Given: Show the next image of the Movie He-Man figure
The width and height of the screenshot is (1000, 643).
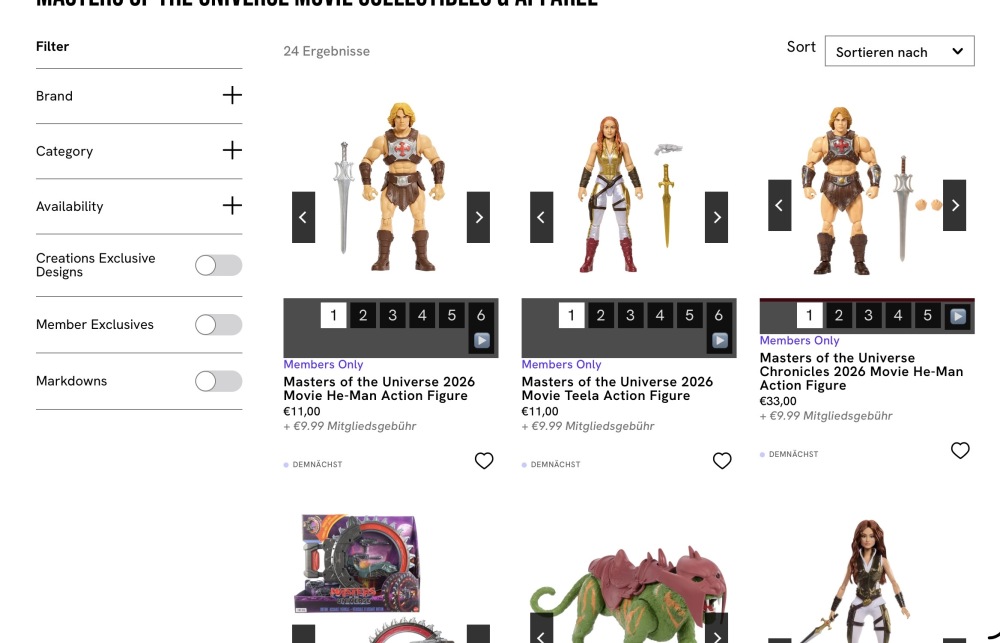Looking at the screenshot, I should pyautogui.click(x=478, y=218).
